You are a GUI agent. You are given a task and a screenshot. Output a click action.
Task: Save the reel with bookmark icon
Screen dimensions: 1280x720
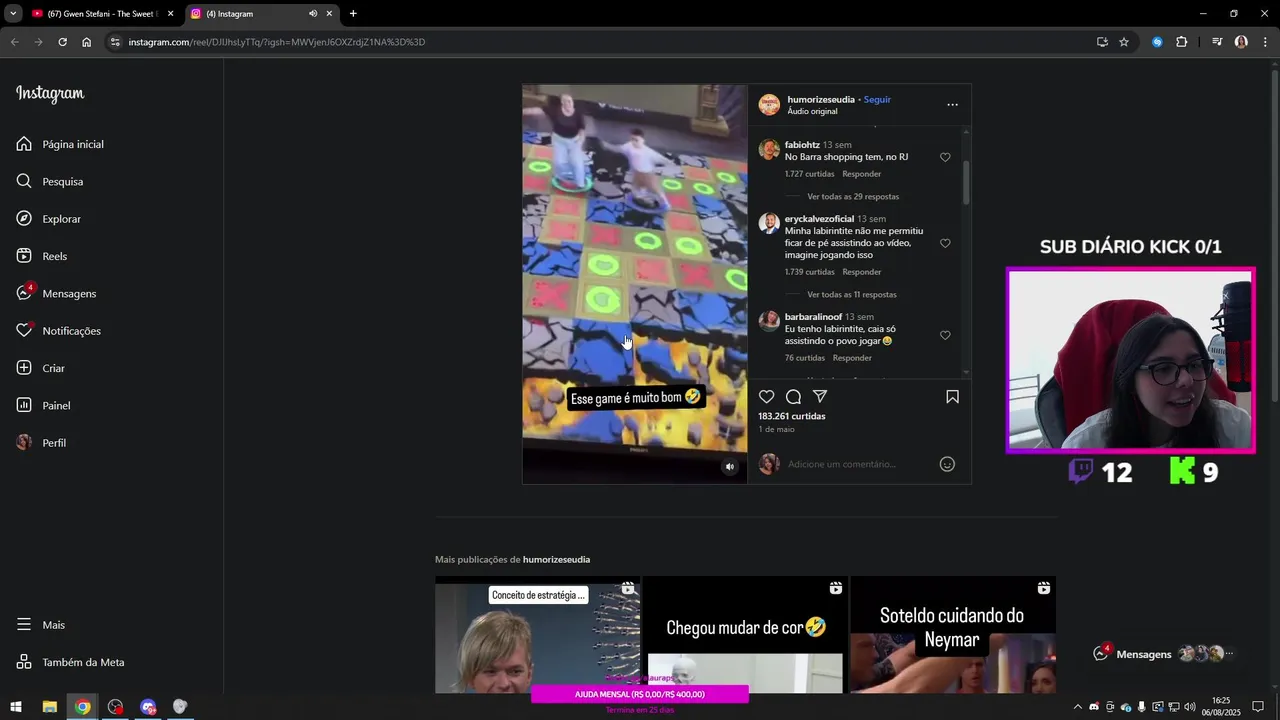[x=952, y=397]
